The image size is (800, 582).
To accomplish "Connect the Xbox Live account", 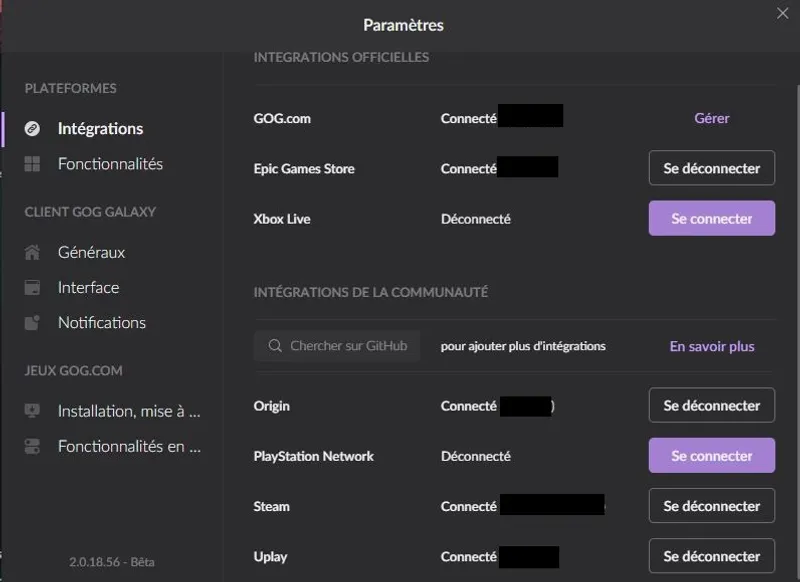I will point(711,218).
